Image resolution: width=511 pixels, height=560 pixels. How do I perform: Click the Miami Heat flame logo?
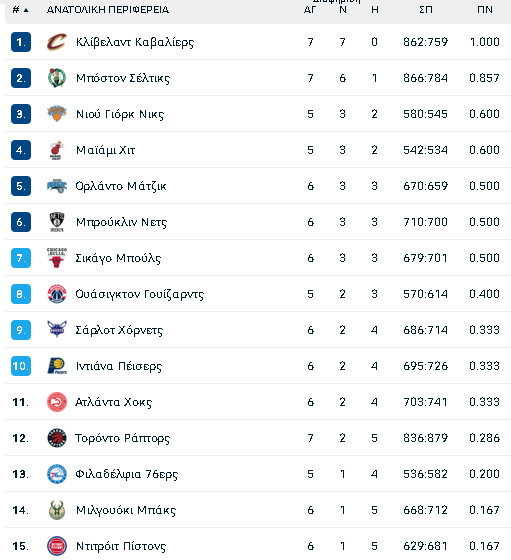[x=57, y=150]
